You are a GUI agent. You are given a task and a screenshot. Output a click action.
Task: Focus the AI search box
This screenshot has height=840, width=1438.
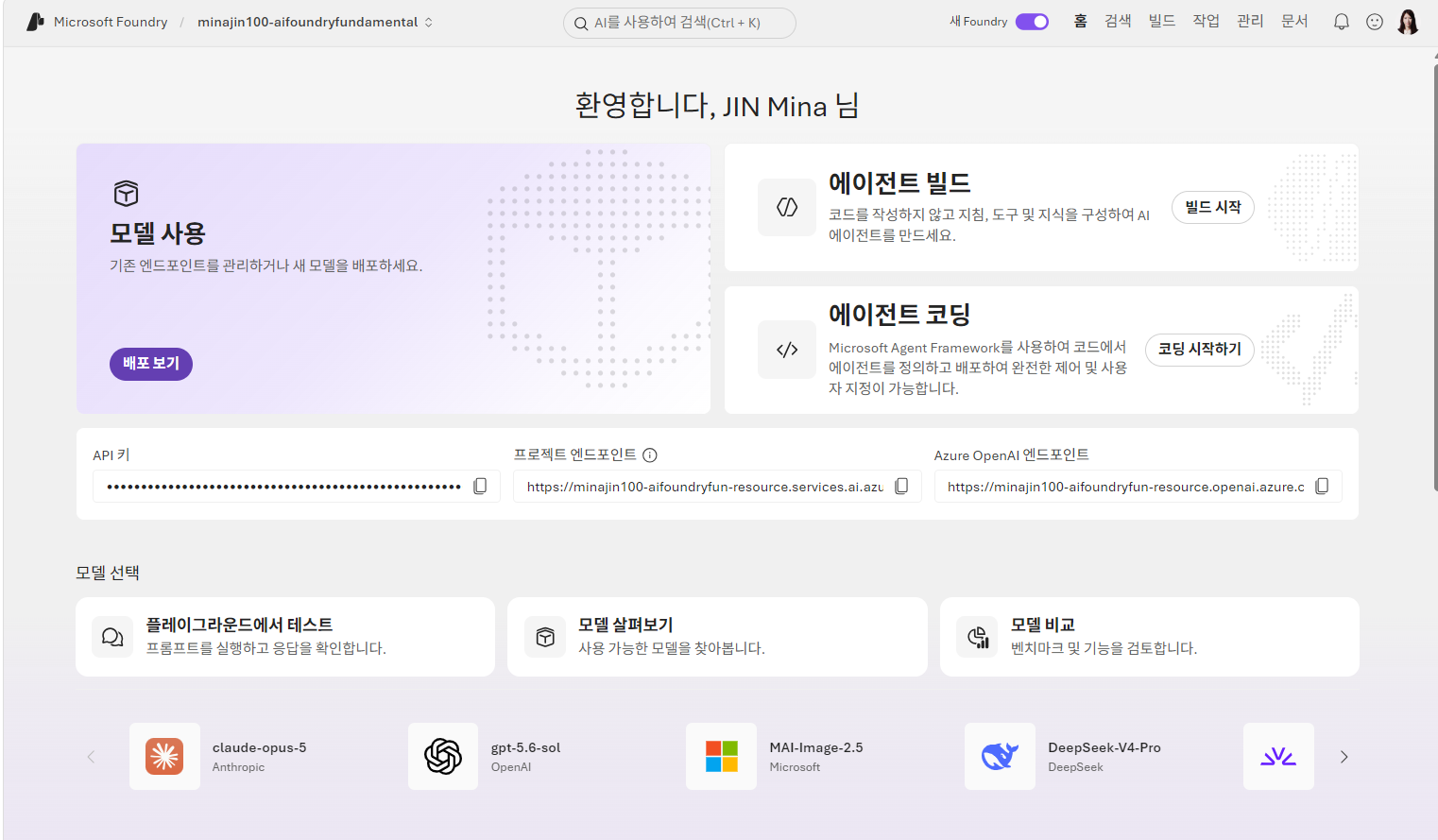(x=679, y=24)
